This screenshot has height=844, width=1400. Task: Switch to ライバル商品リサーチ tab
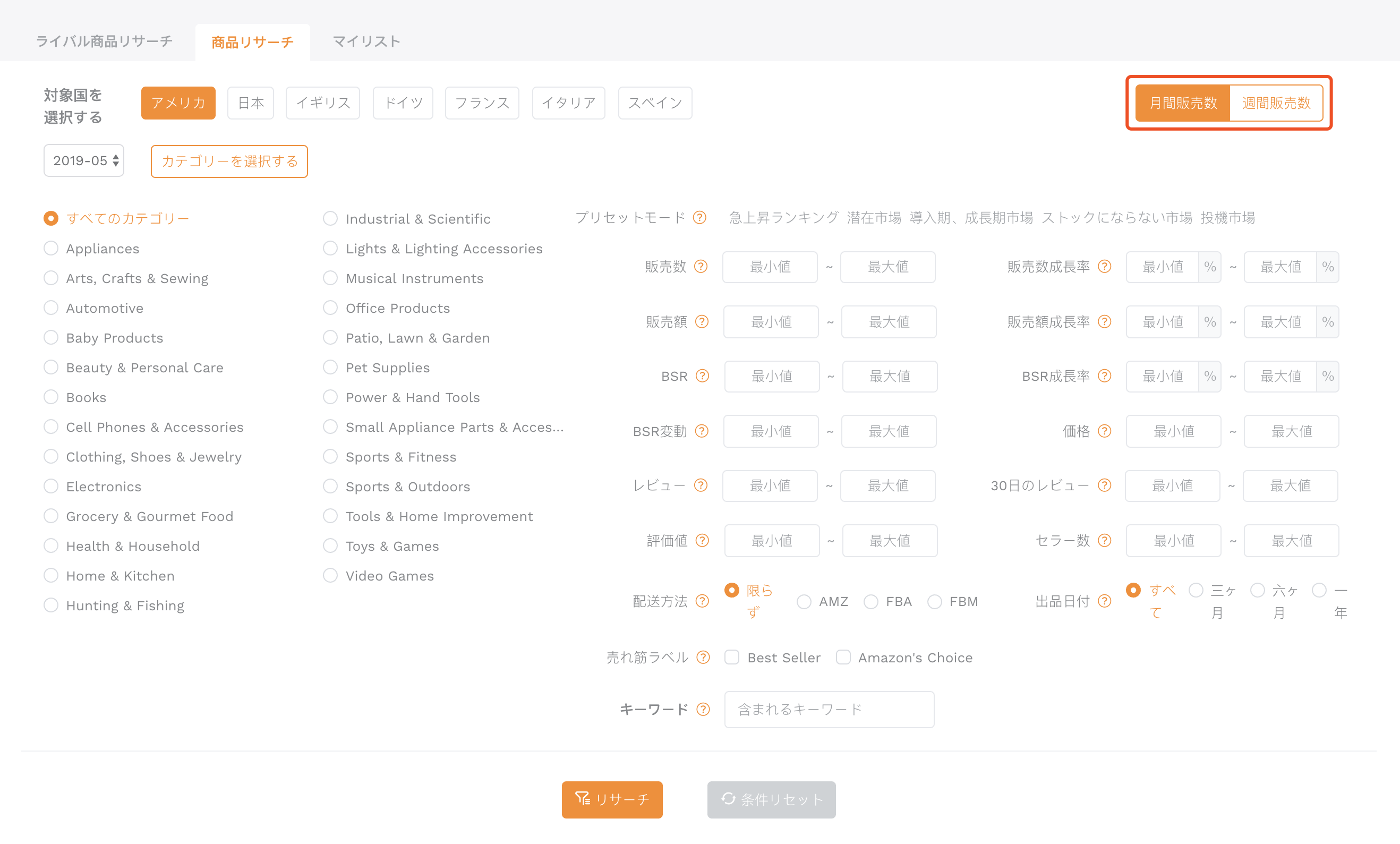(105, 41)
